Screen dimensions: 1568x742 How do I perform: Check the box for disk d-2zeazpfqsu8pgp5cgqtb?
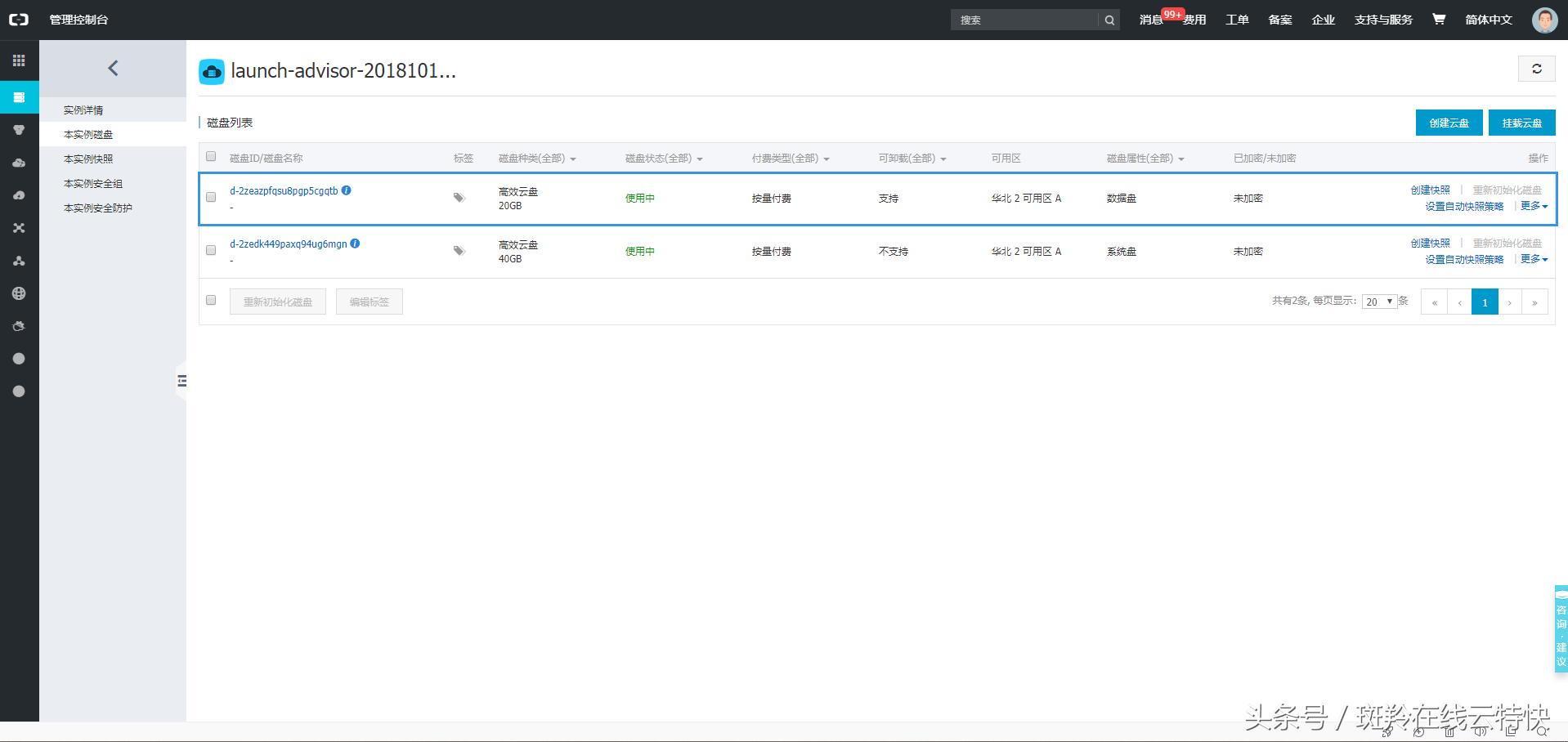211,197
